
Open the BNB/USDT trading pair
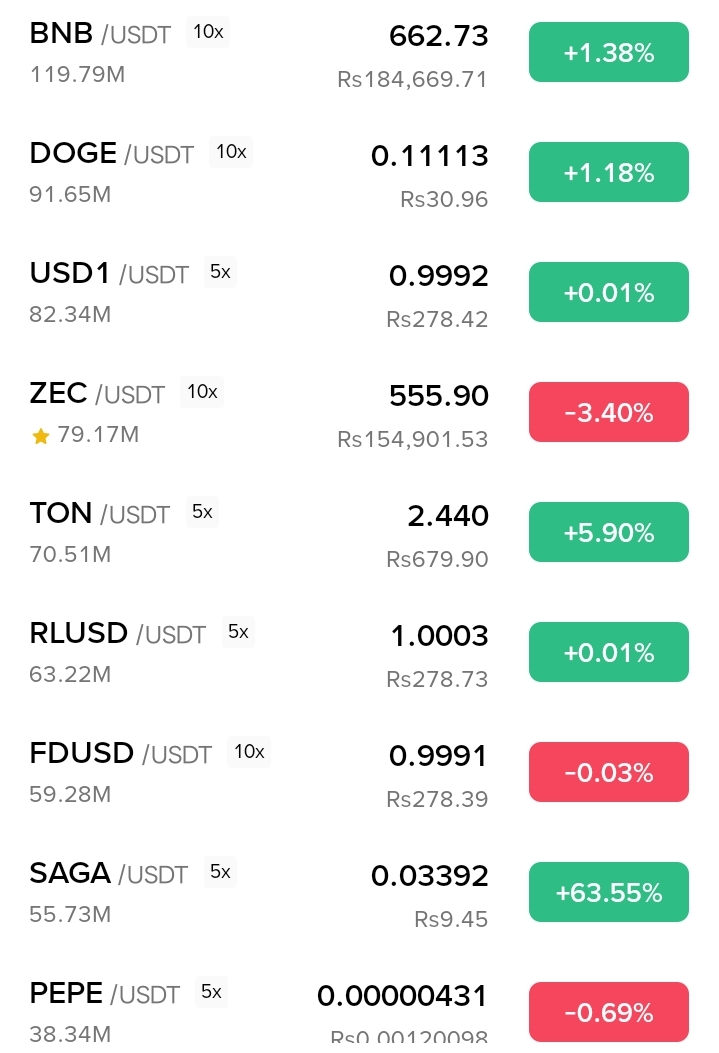click(x=359, y=53)
